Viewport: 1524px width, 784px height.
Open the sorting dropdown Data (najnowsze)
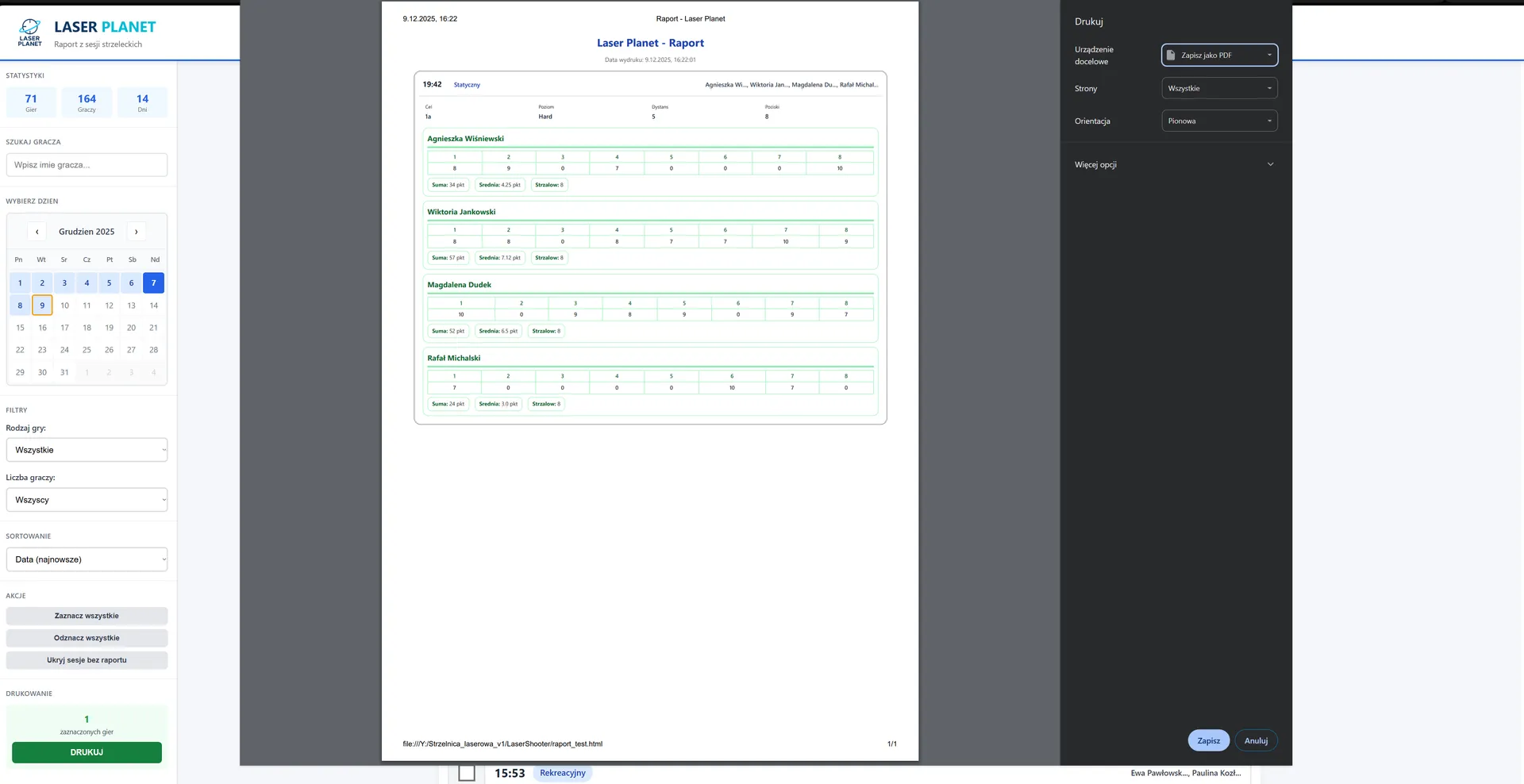87,559
